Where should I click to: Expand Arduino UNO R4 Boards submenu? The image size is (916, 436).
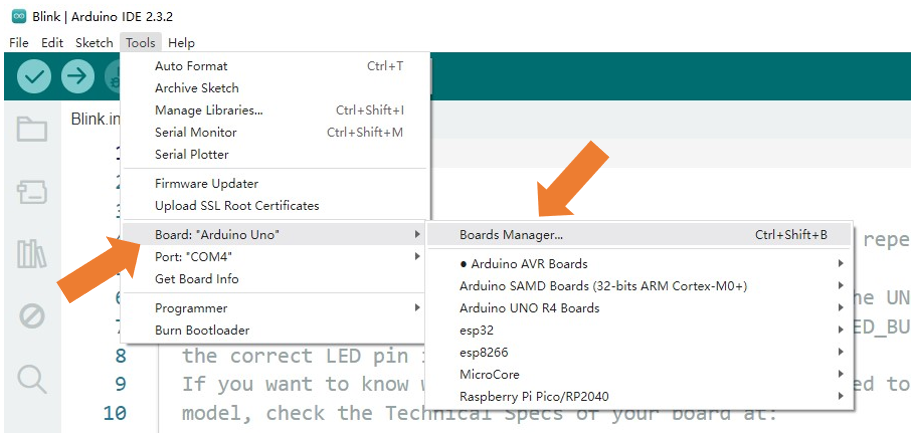640,308
